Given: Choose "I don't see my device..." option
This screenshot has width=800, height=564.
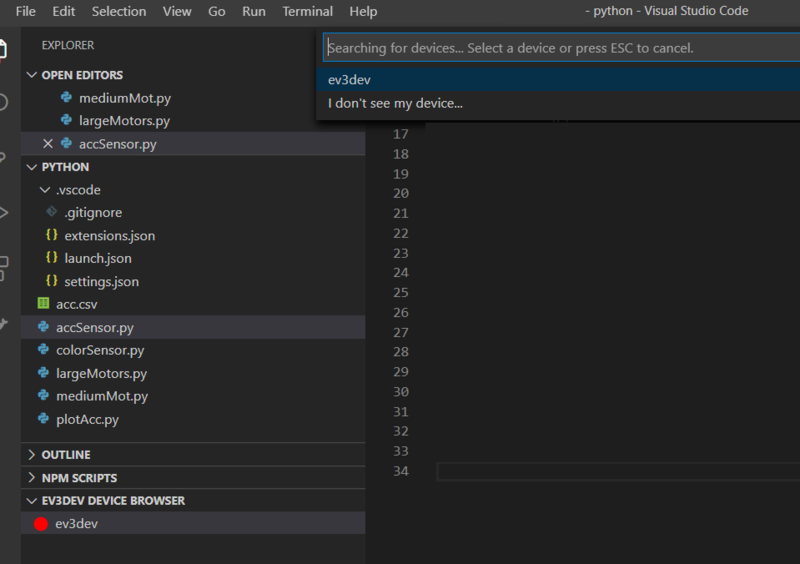Looking at the screenshot, I should [x=558, y=103].
